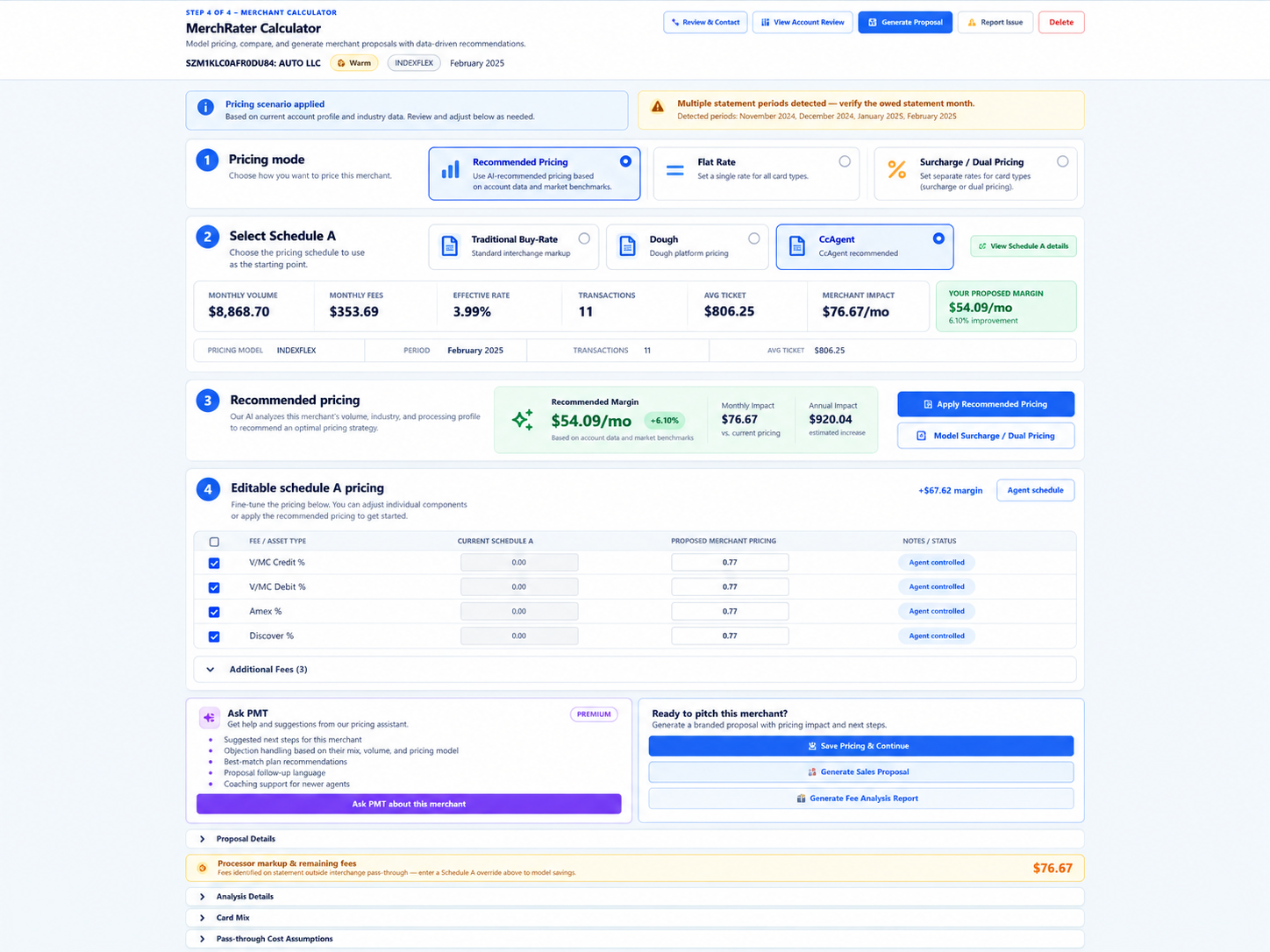Screen dimensions: 1270x952
Task: Click the Ask PMT sparkle icon
Action: (209, 717)
